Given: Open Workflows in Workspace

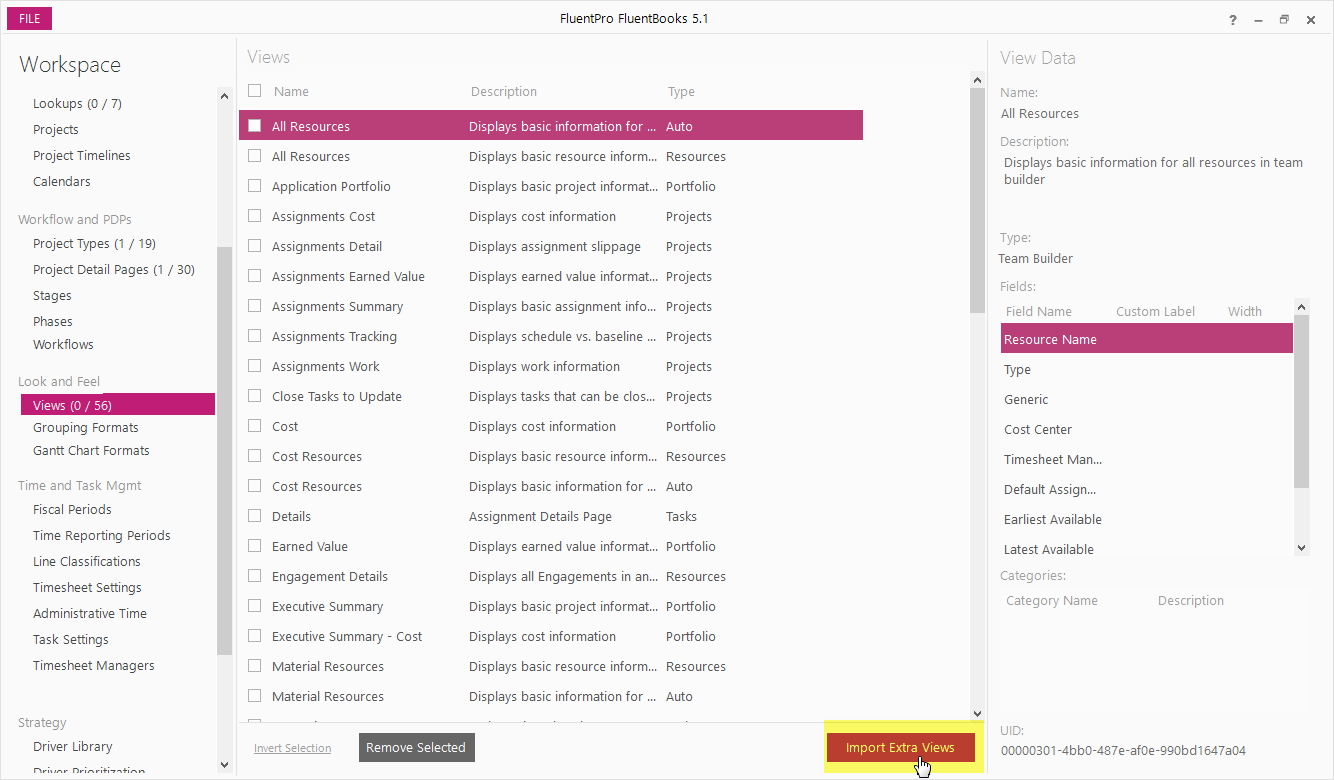Looking at the screenshot, I should (x=63, y=345).
